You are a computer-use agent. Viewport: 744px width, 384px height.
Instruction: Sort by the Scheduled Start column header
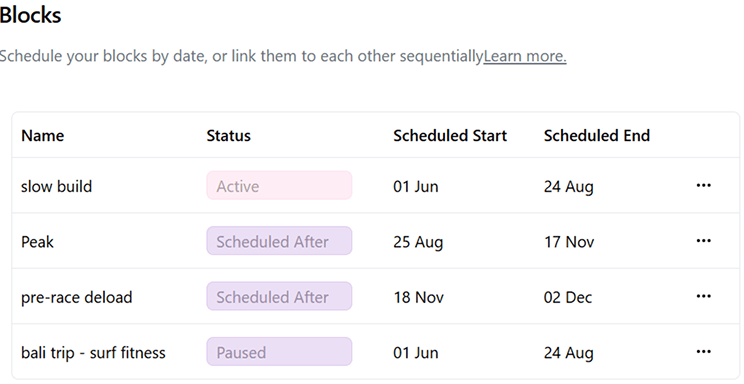coord(450,136)
